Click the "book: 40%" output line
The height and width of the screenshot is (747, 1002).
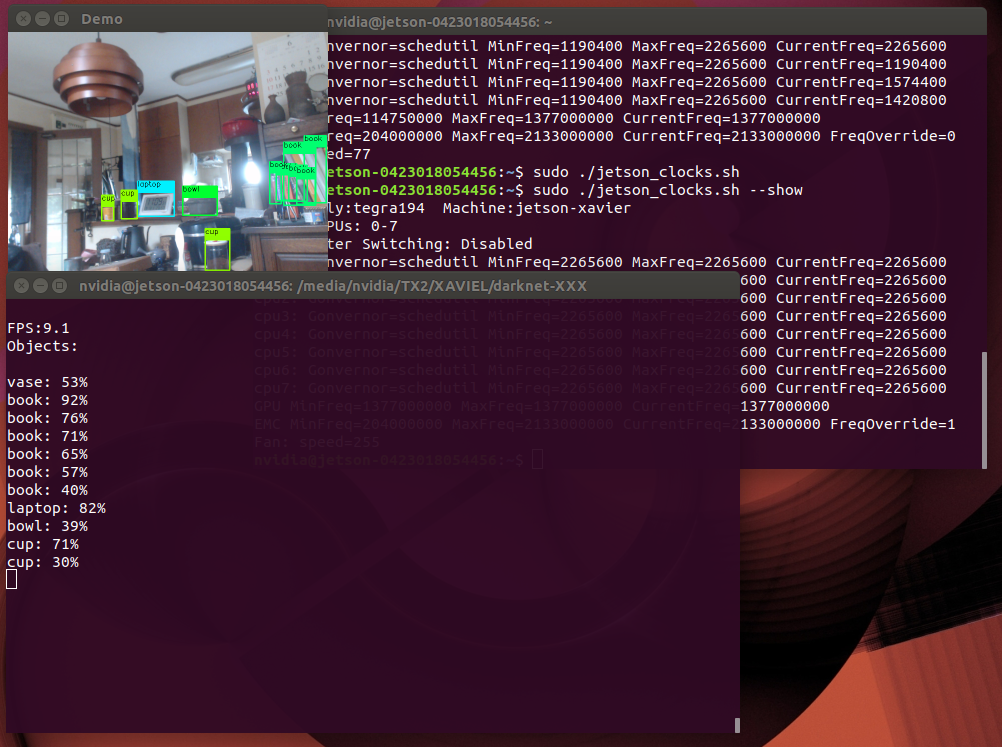coord(47,490)
